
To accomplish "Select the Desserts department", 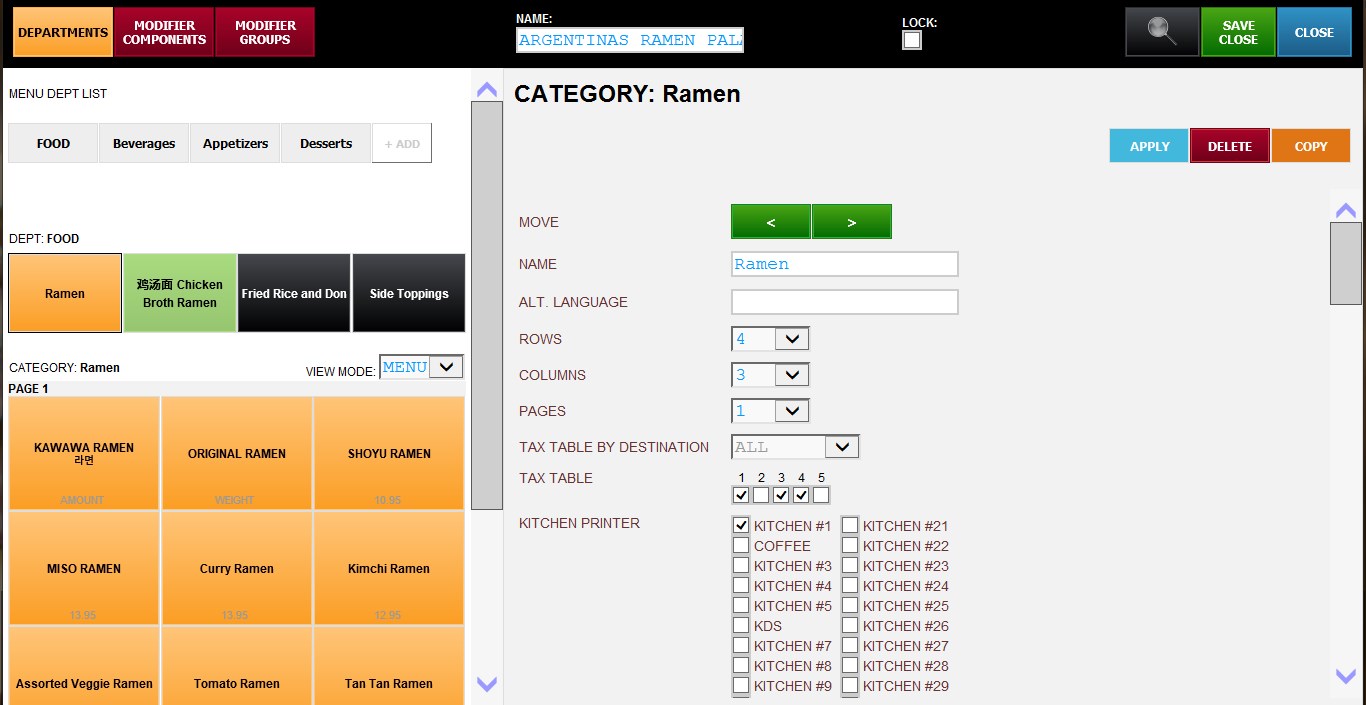I will point(326,143).
